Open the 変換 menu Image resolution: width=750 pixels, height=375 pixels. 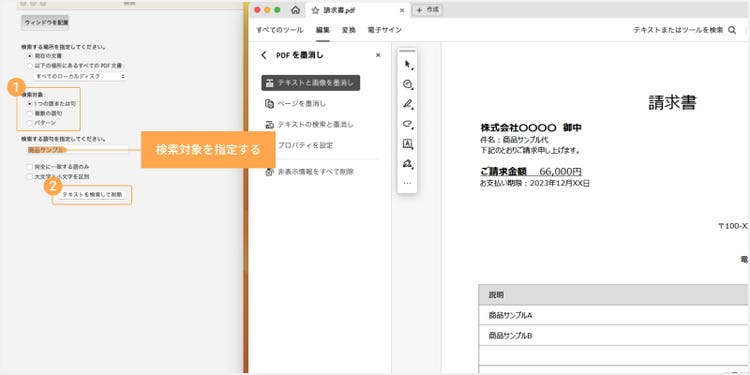(349, 30)
